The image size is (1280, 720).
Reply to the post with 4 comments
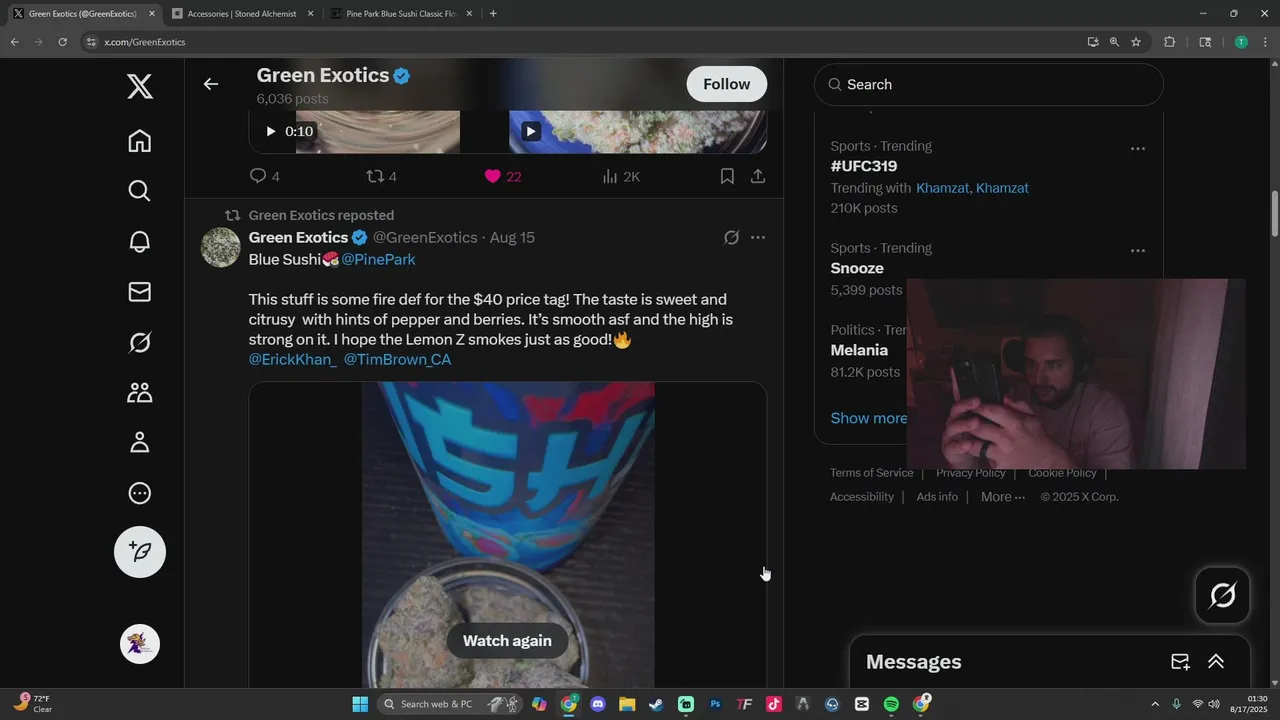(x=265, y=176)
